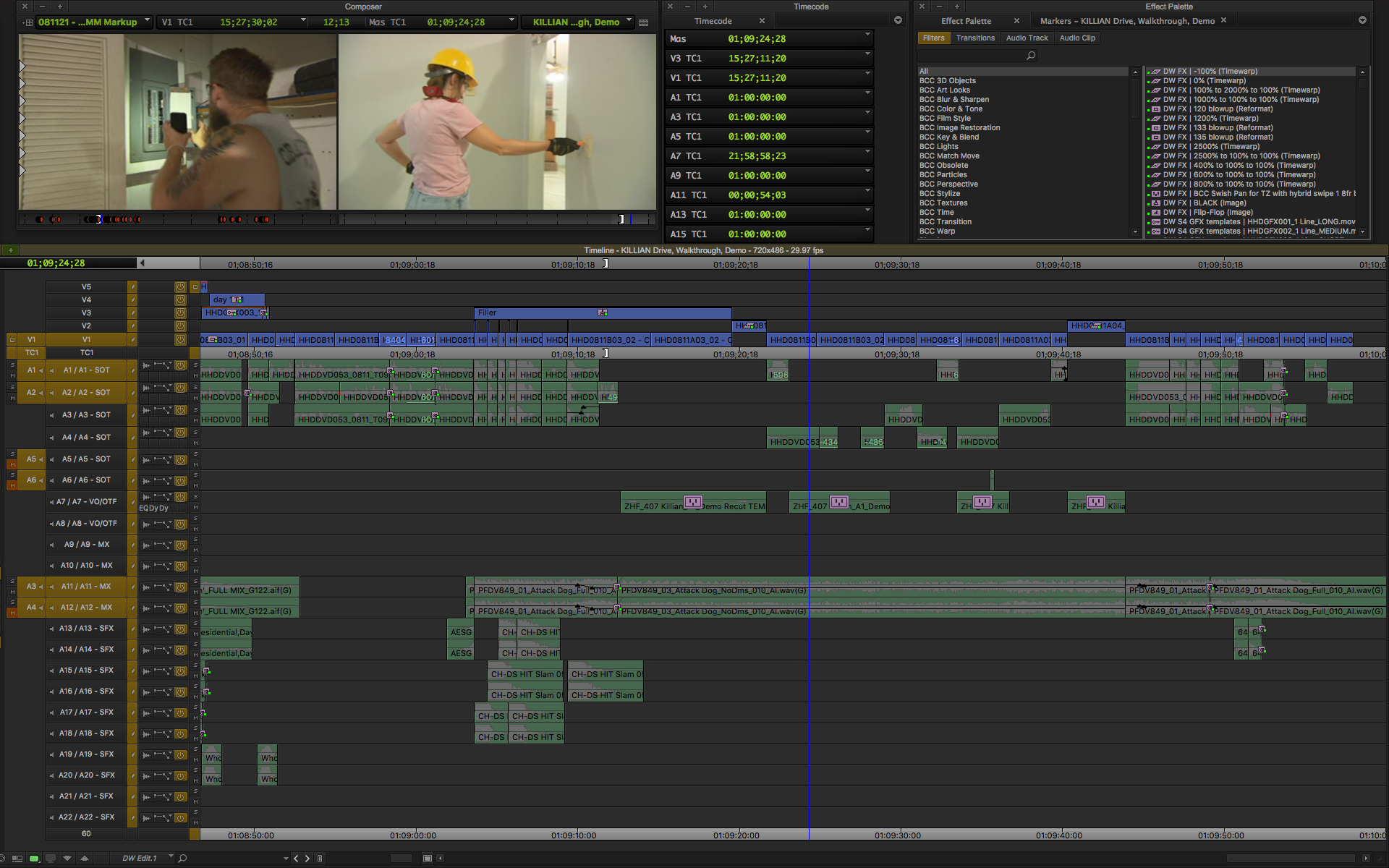Open the Mas TC1 record timecode dropdown
Image resolution: width=1389 pixels, height=868 pixels.
click(512, 21)
